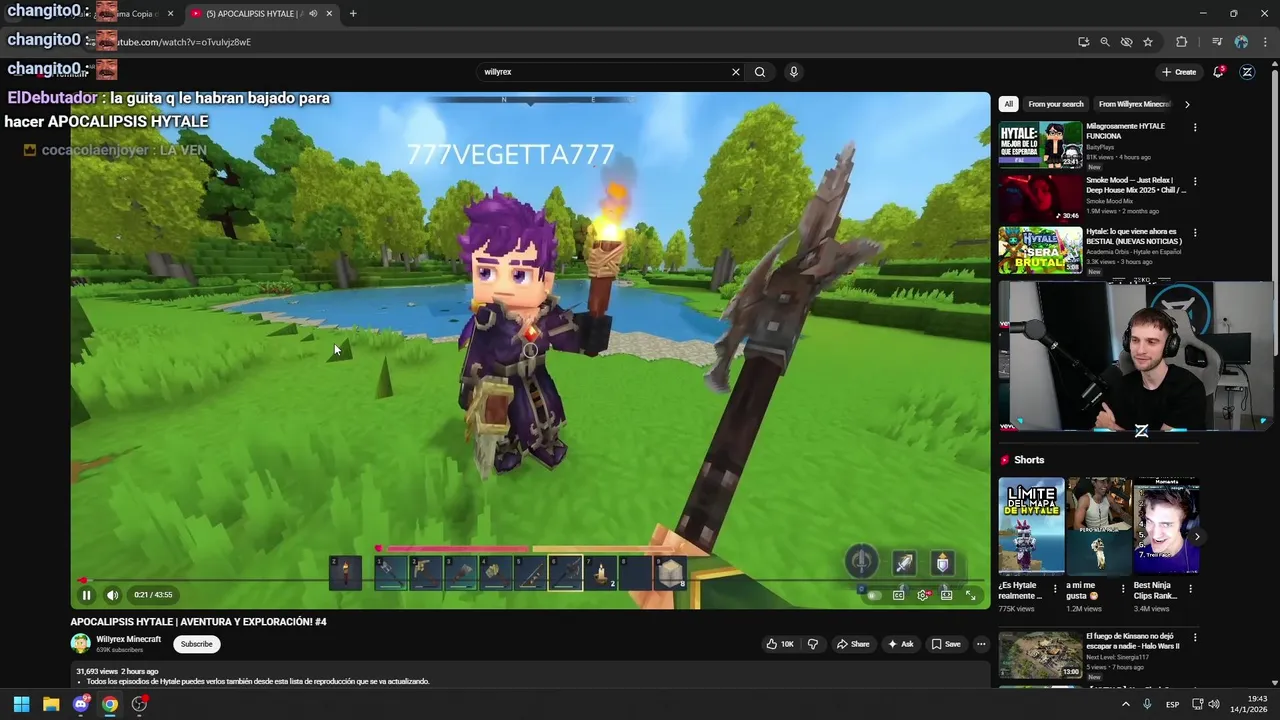1280x720 pixels.
Task: Open options for Hytale BESTIAL video
Action: [1194, 233]
